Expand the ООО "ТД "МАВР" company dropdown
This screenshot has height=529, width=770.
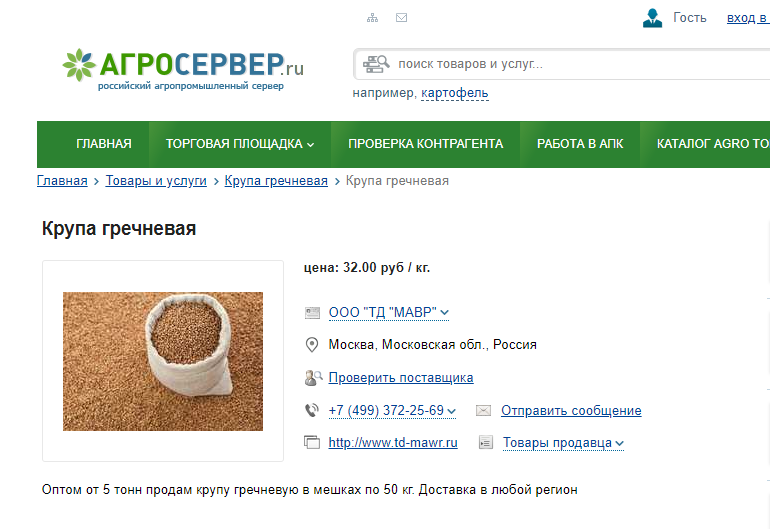[x=388, y=312]
